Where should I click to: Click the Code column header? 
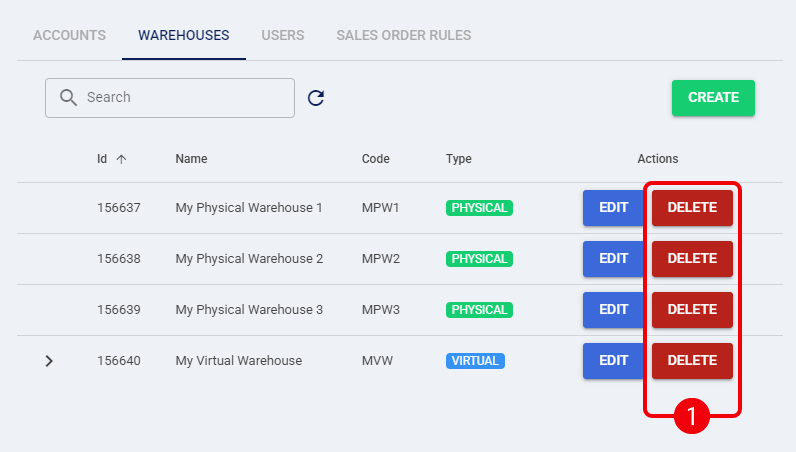376,159
